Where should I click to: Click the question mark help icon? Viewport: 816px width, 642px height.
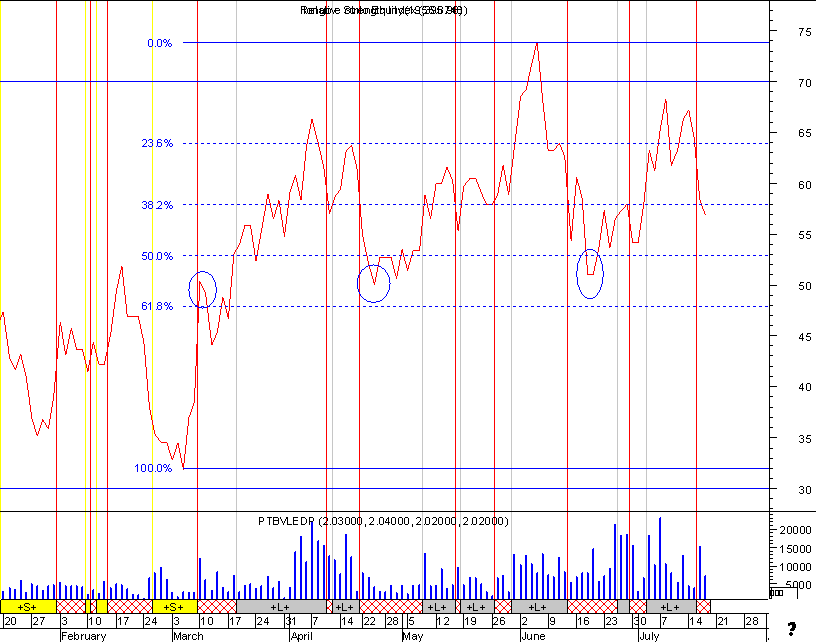792,630
